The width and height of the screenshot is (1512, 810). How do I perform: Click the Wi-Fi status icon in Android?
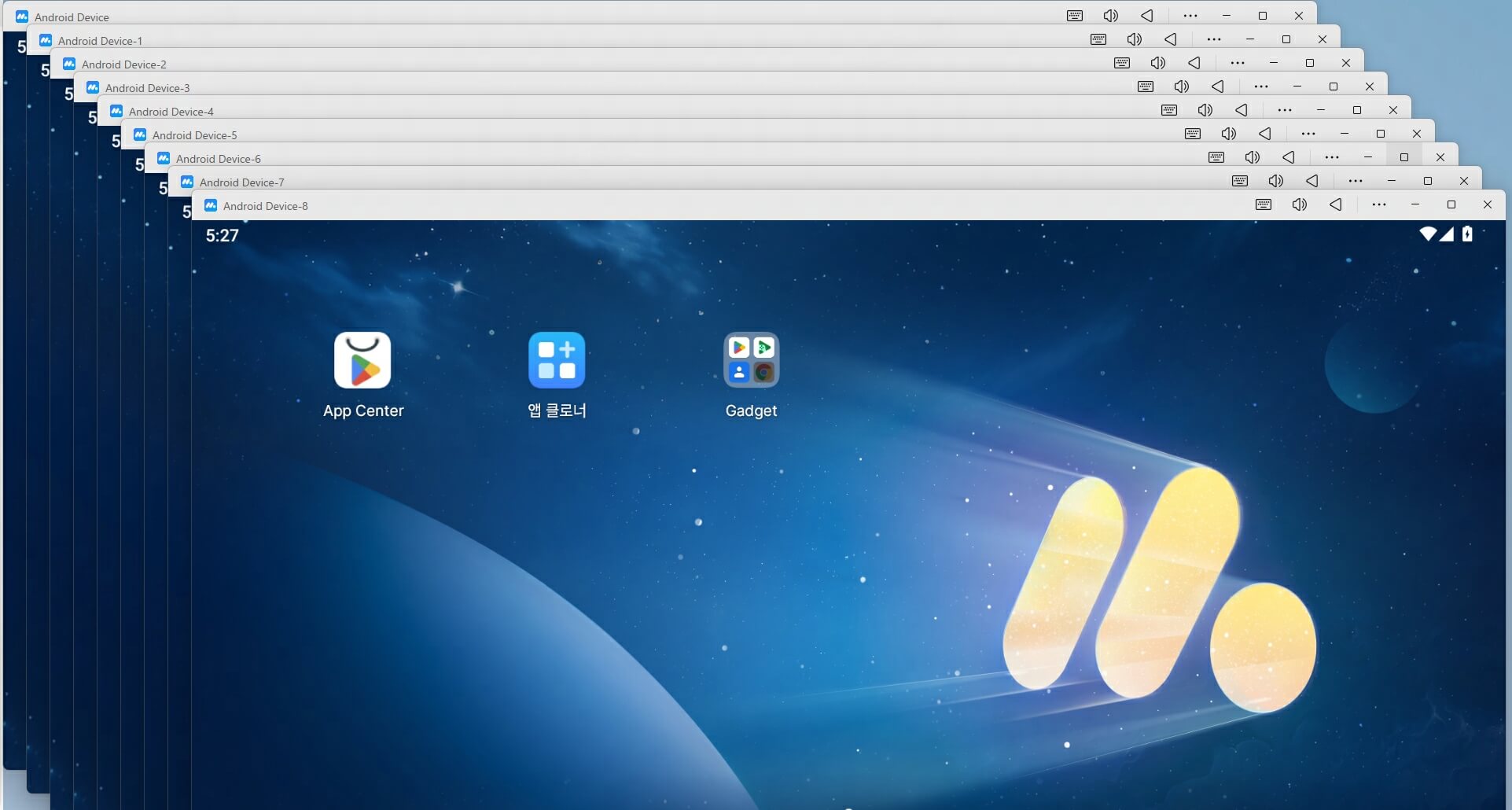(1428, 234)
